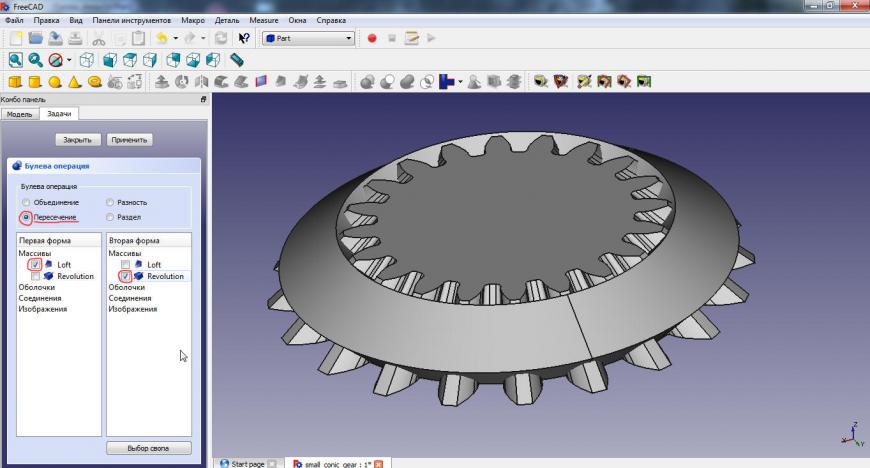Click the open folder icon

(36, 38)
